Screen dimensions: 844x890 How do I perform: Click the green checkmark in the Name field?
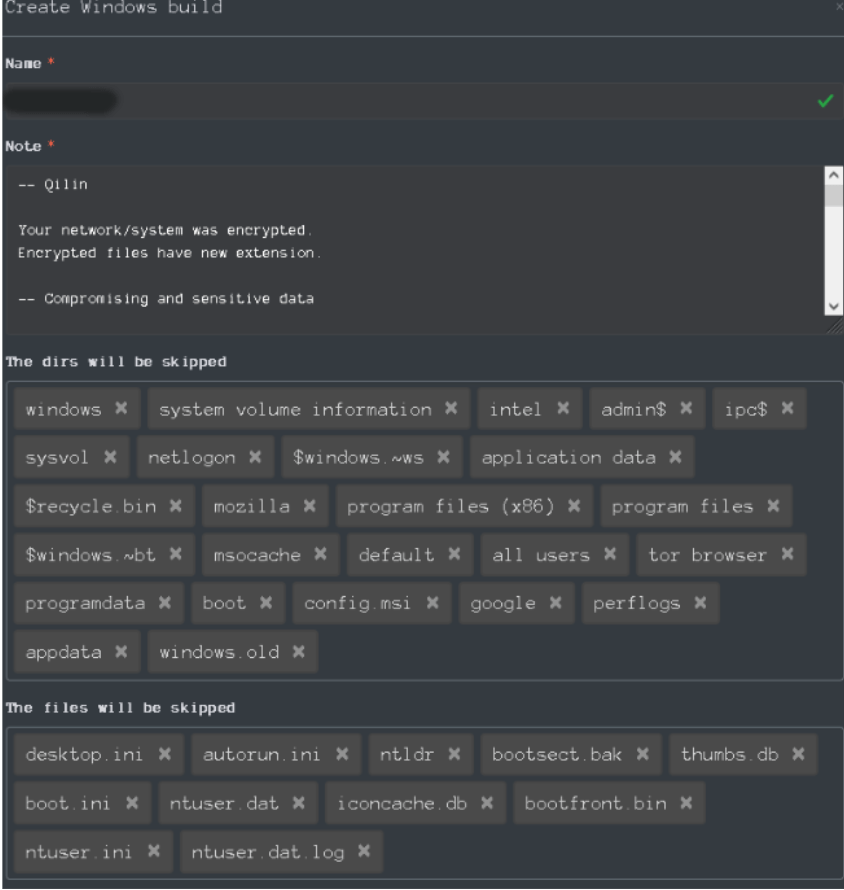[x=825, y=101]
